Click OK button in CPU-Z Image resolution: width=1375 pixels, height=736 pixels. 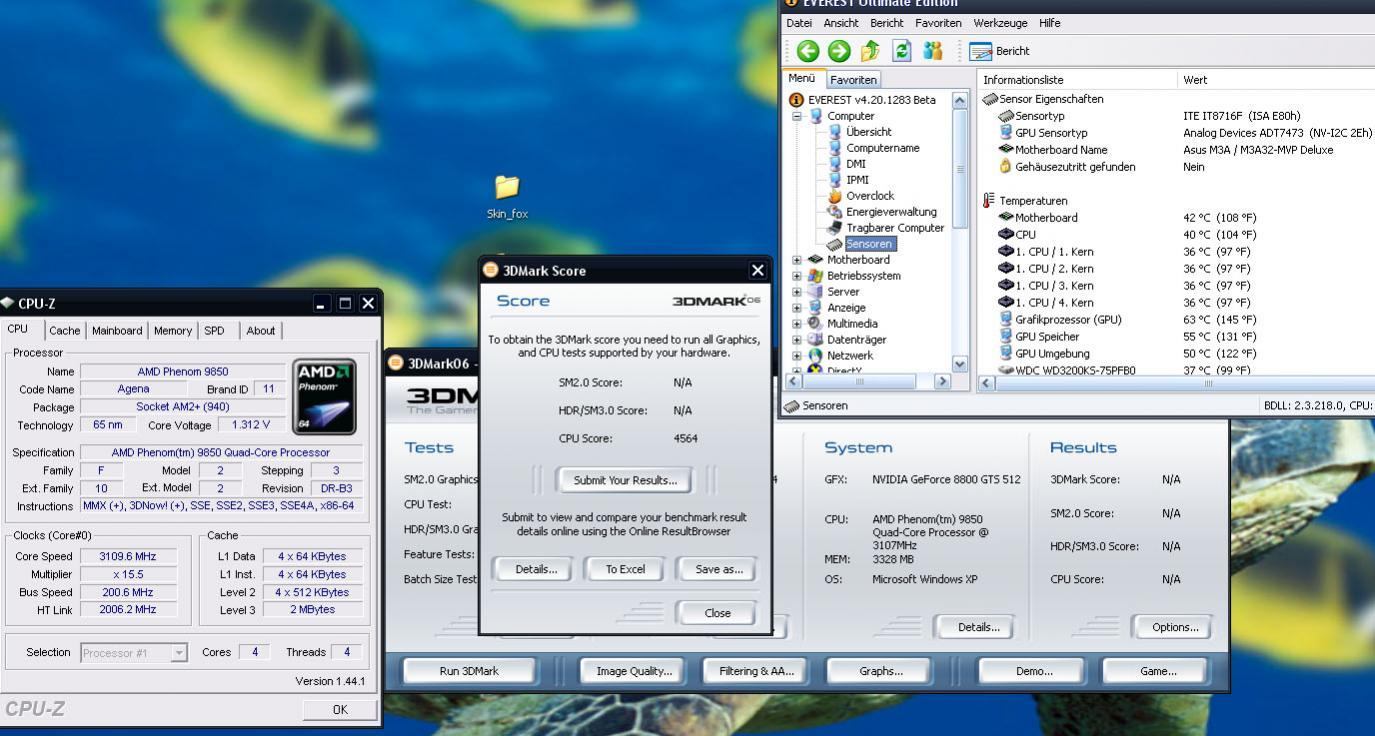(340, 709)
